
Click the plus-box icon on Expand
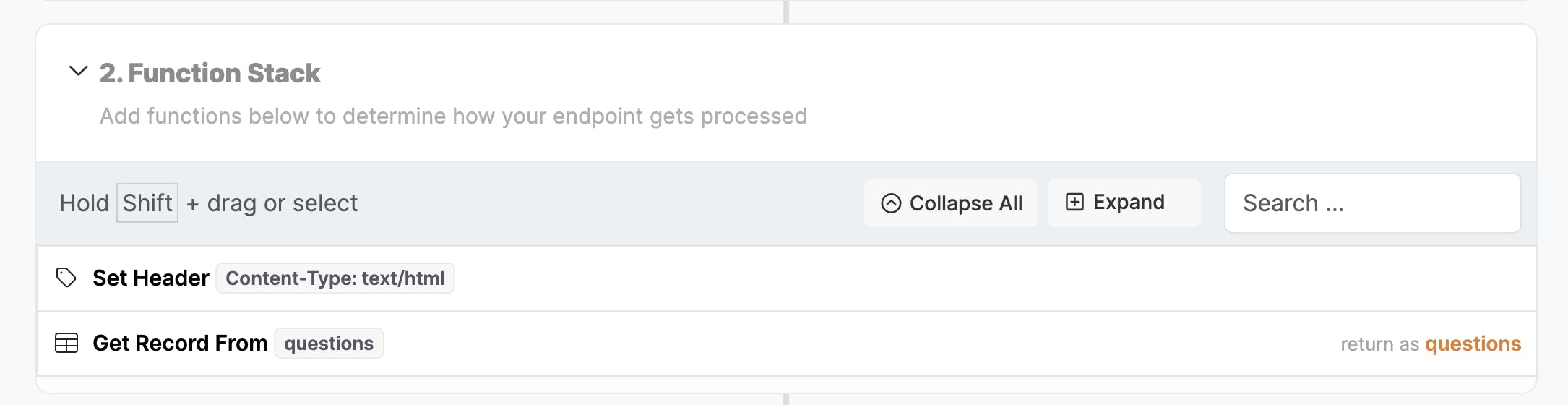[1074, 202]
